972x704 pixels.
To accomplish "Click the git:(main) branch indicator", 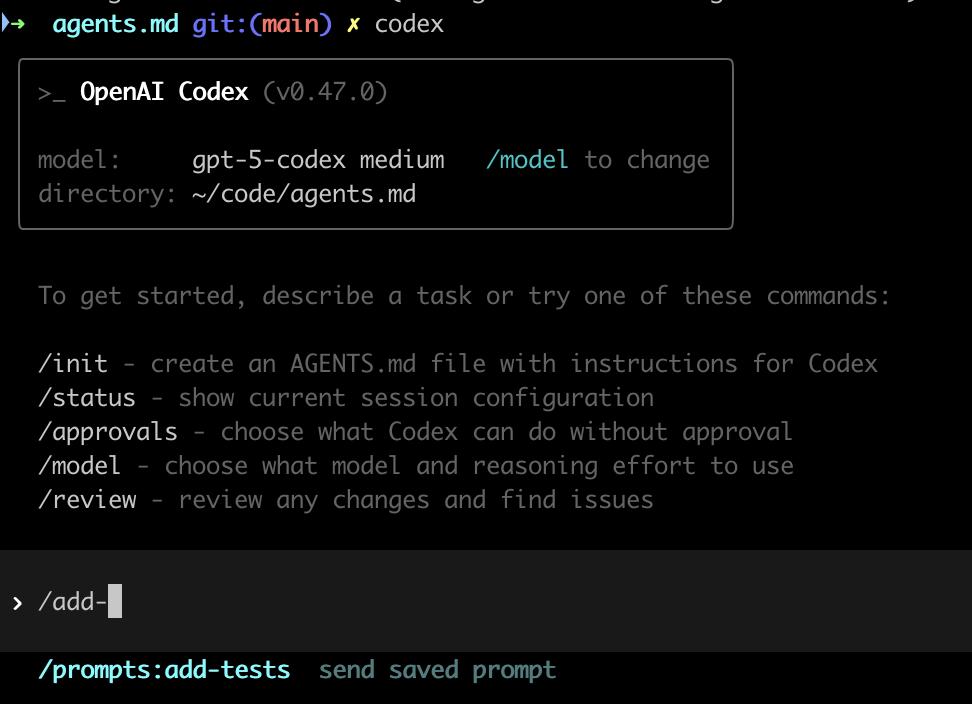I will 261,25.
